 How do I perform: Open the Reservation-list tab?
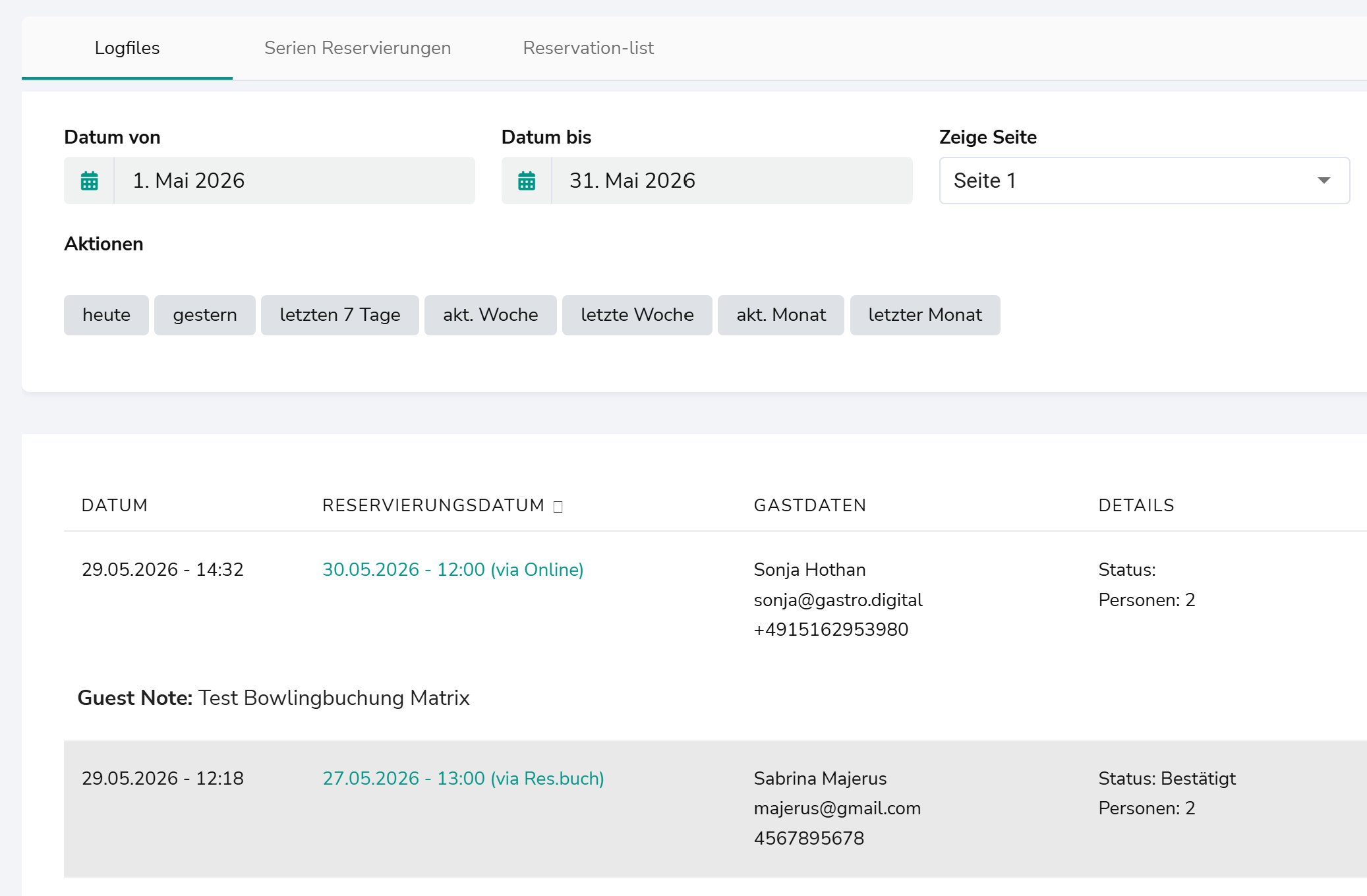pyautogui.click(x=589, y=48)
